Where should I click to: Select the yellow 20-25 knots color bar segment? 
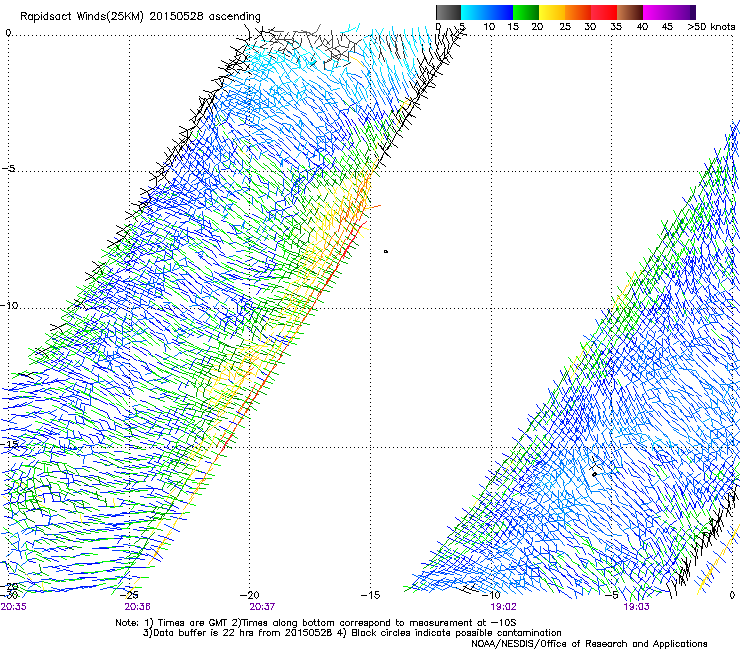click(x=552, y=12)
